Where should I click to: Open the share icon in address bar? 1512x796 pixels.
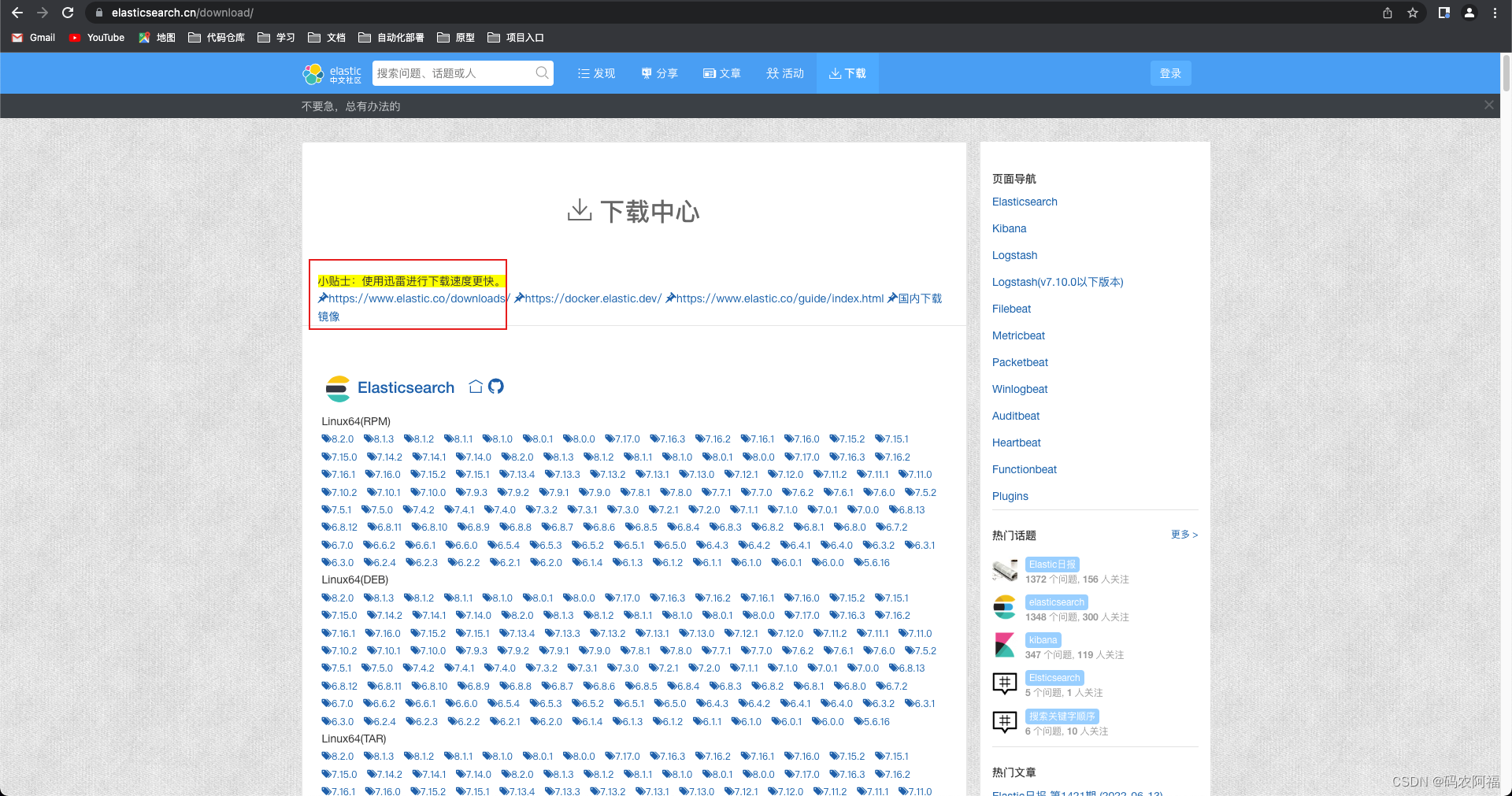tap(1388, 13)
